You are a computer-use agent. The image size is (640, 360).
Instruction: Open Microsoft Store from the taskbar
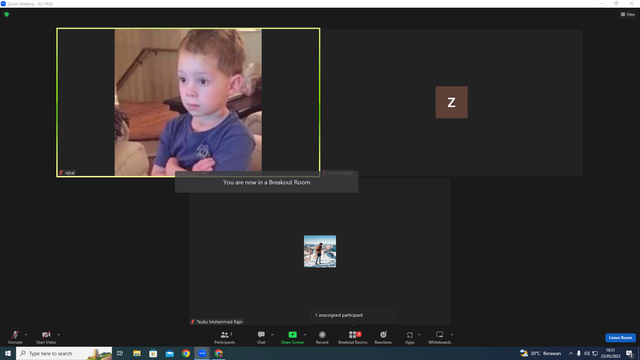click(153, 353)
